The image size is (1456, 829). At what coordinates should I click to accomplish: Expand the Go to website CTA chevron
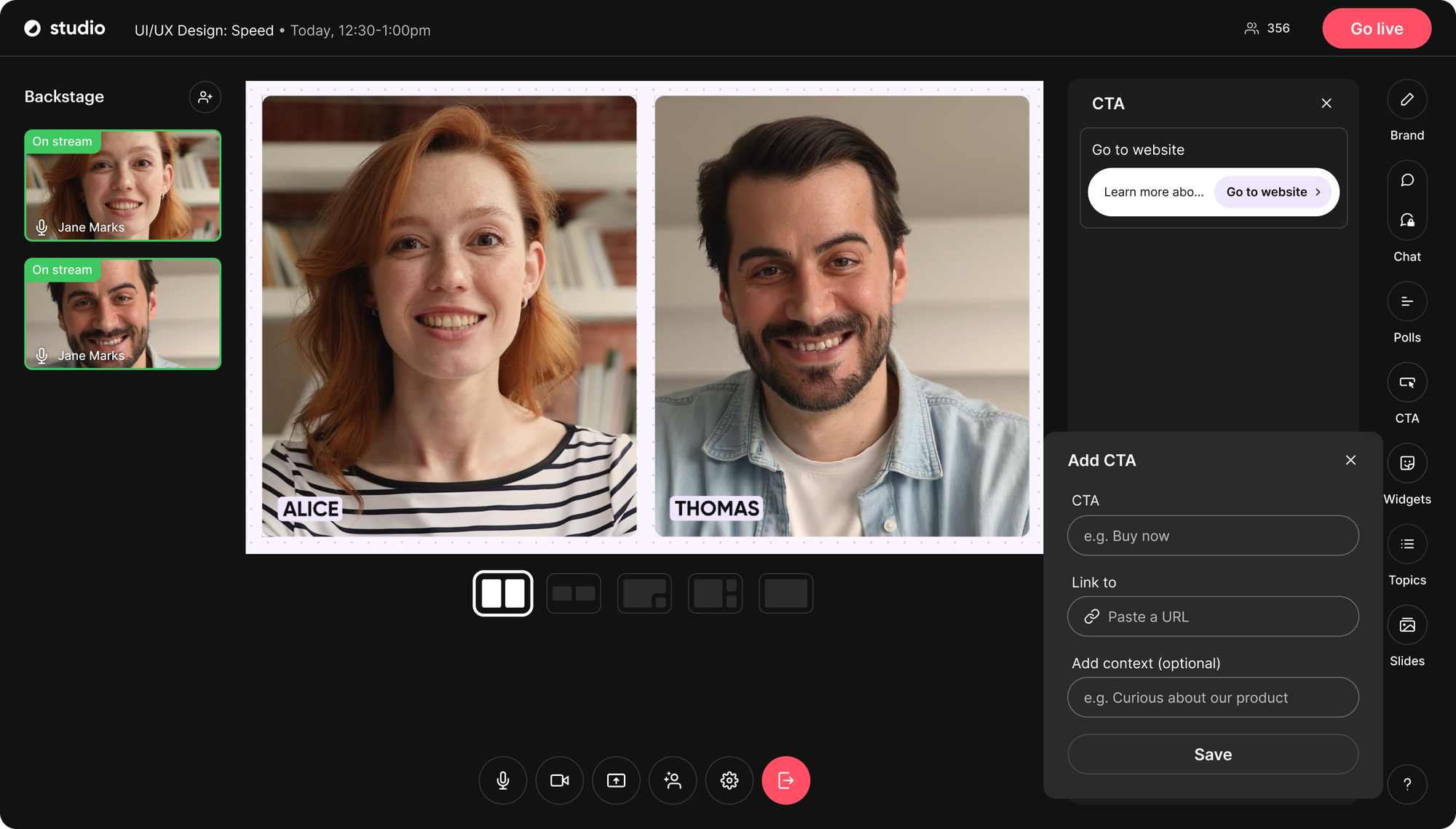point(1318,192)
